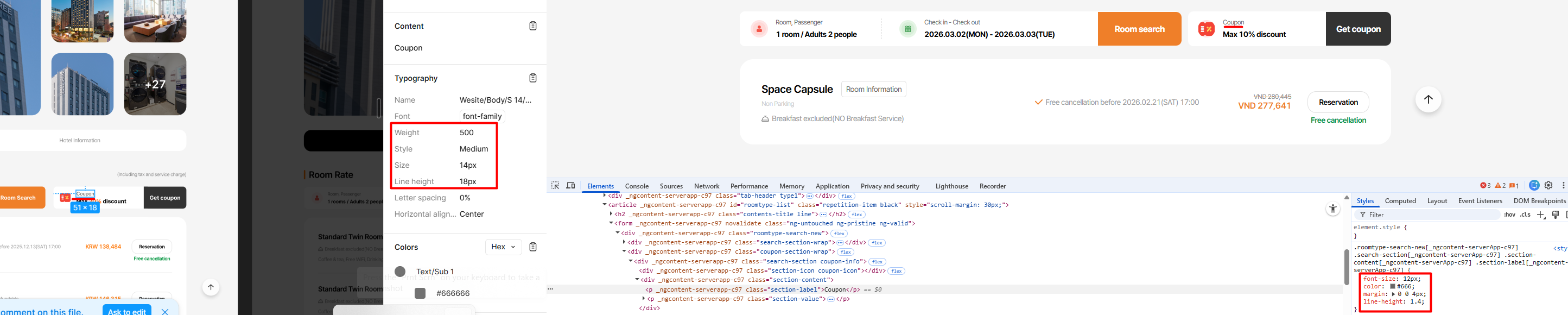Activate the DevTools inspect element picker
This screenshot has width=1568, height=315.
tap(555, 186)
